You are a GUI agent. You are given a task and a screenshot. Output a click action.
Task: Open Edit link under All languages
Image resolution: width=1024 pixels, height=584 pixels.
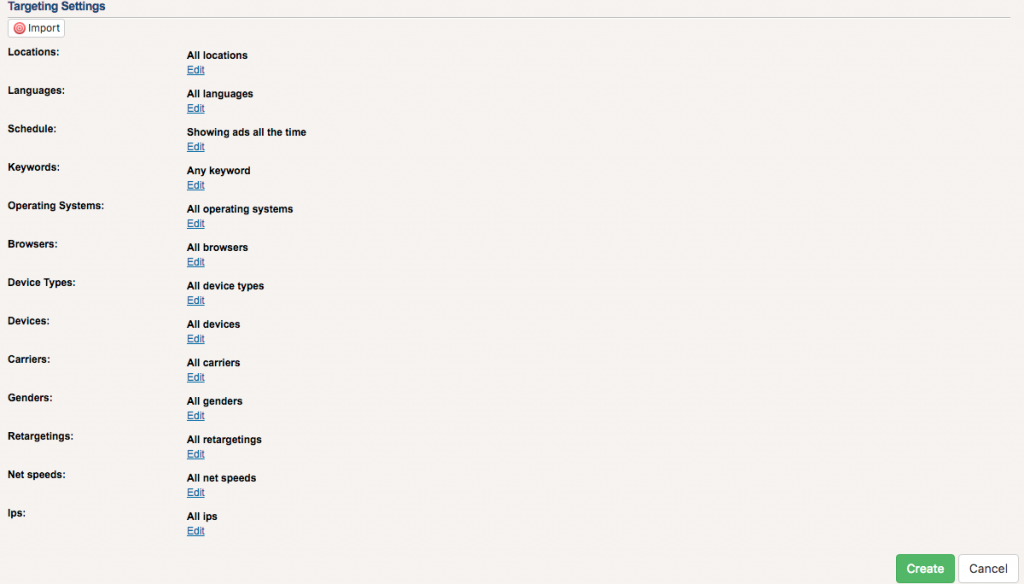tap(195, 108)
